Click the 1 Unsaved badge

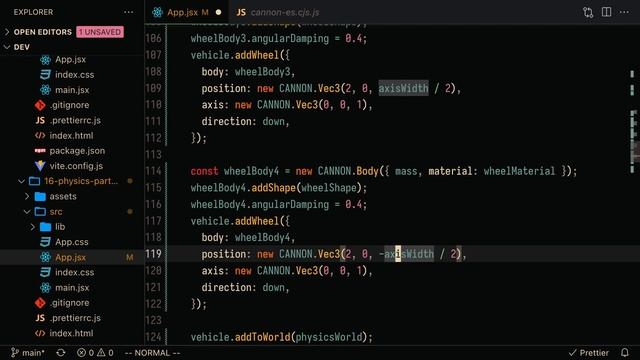tap(100, 32)
